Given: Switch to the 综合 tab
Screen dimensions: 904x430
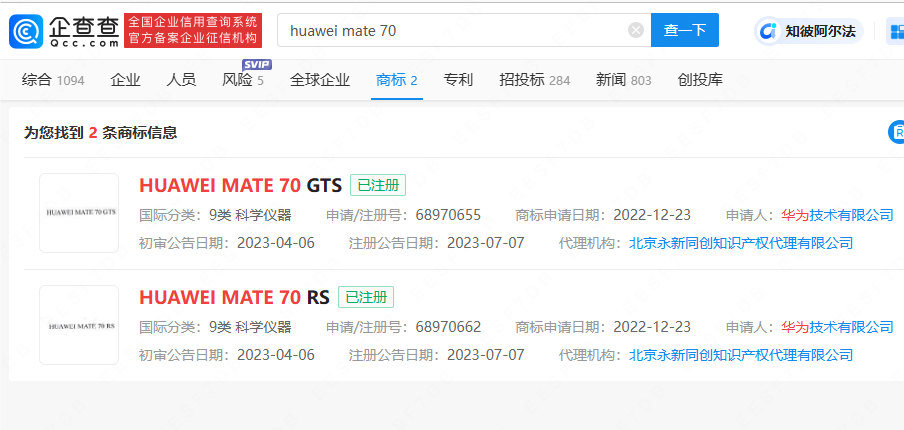Looking at the screenshot, I should [53, 80].
